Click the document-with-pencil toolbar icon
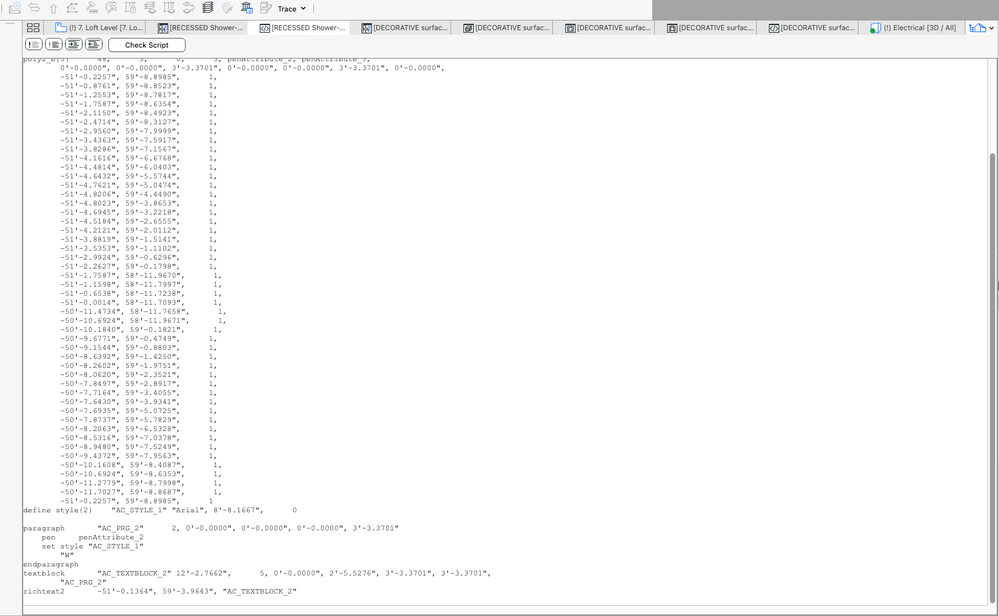 point(266,8)
